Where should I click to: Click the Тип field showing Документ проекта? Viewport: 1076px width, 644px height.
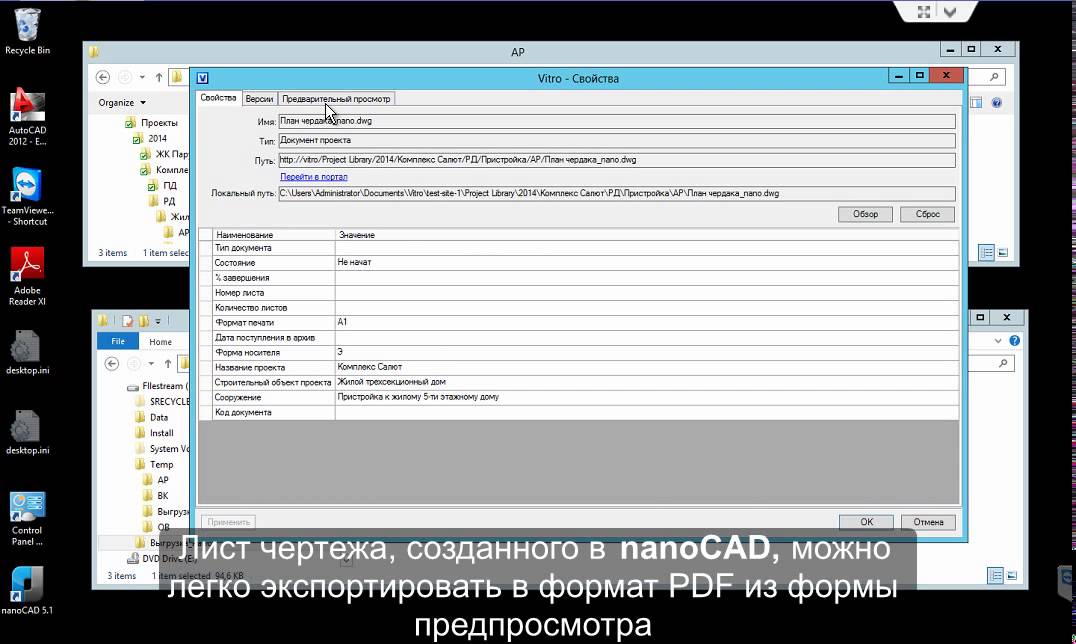click(616, 141)
